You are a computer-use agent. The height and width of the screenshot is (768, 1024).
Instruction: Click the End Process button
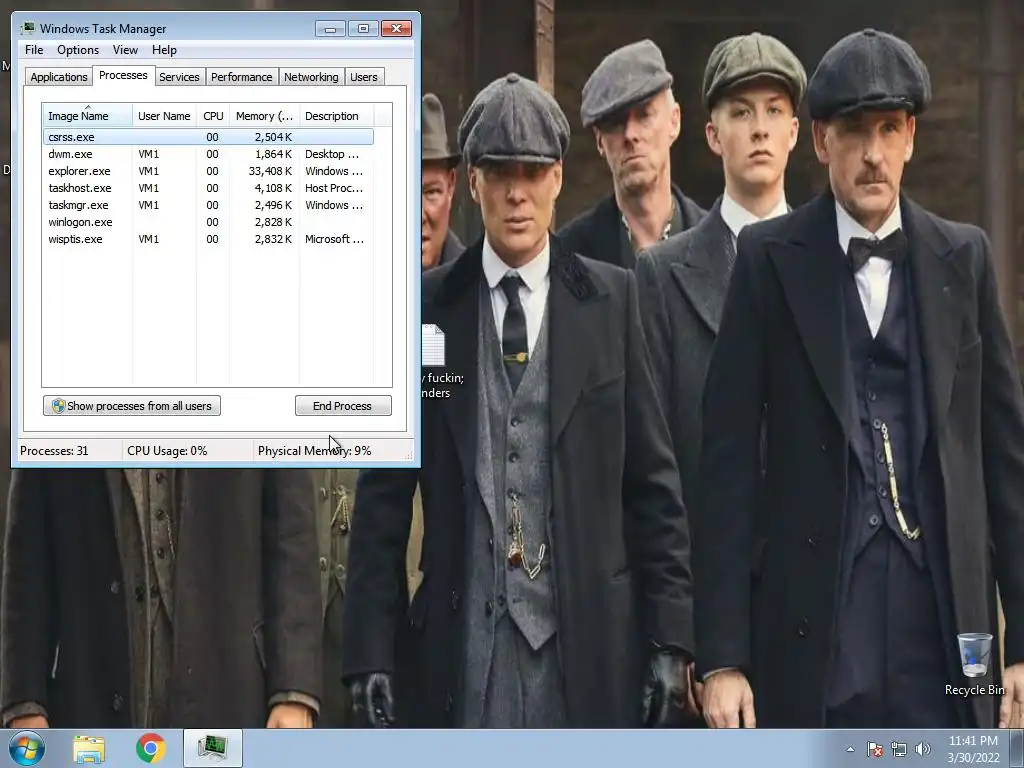coord(343,406)
